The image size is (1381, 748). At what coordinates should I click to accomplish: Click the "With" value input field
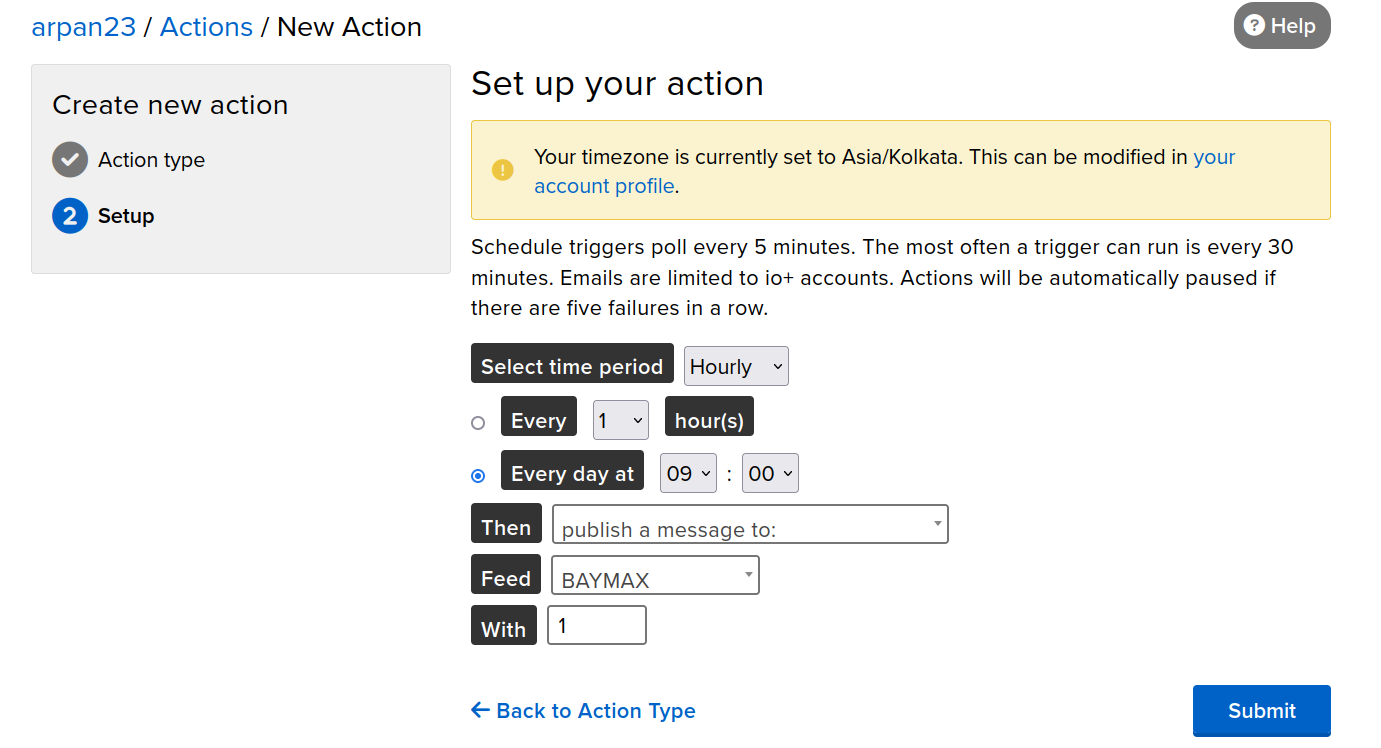click(596, 626)
